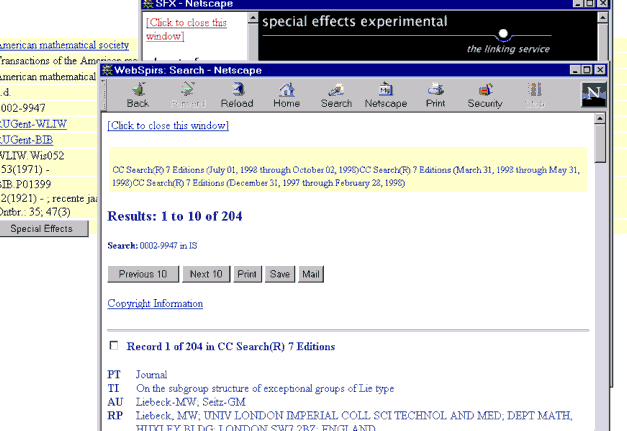Tick the Record 1 of 204 checkbox
627x431 pixels.
(114, 345)
